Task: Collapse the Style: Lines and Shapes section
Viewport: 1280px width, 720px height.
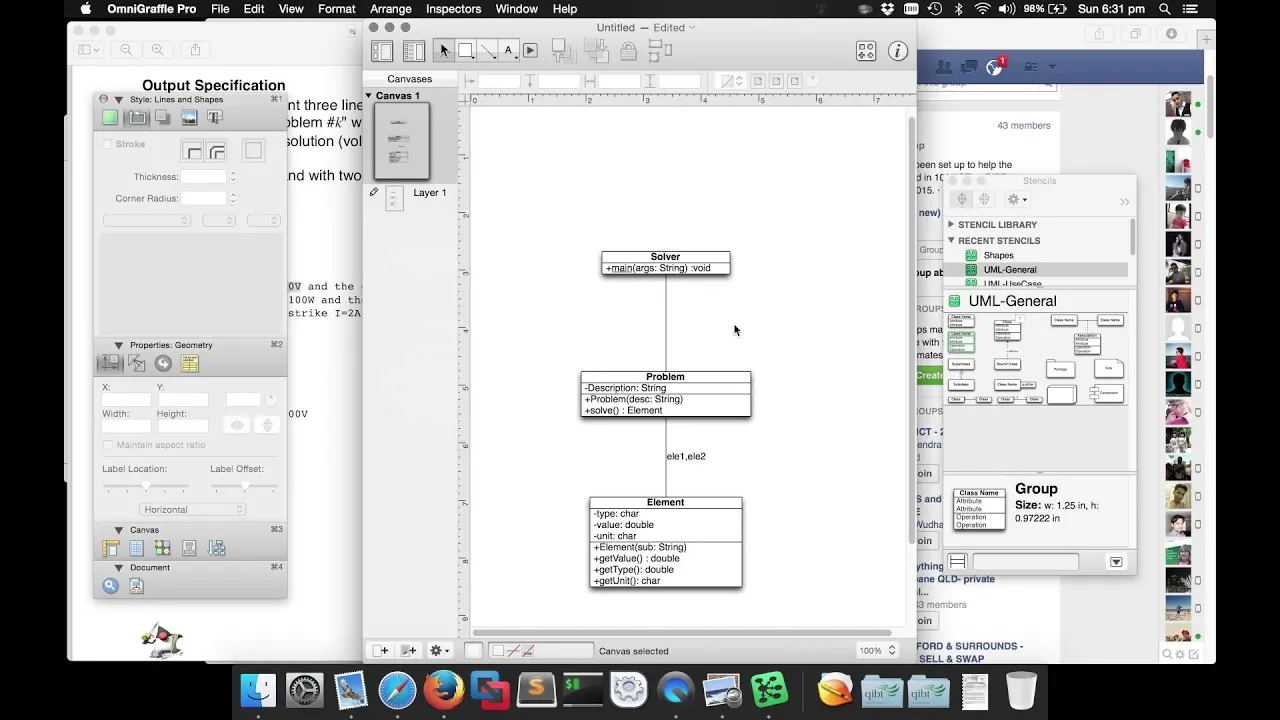Action: click(119, 100)
